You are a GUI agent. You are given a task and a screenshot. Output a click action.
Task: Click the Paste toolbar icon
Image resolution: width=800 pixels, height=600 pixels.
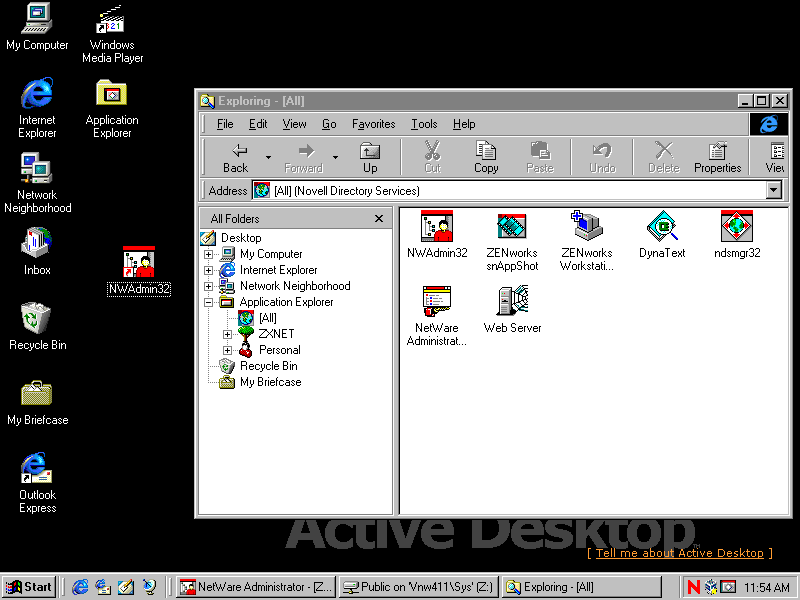(540, 158)
